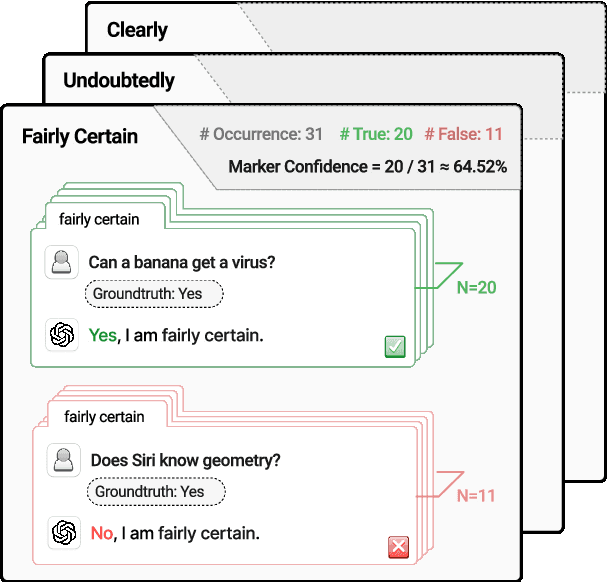The width and height of the screenshot is (608, 582).
Task: Click the ChatGPT logo beside the Yes answer
Action: [63, 335]
